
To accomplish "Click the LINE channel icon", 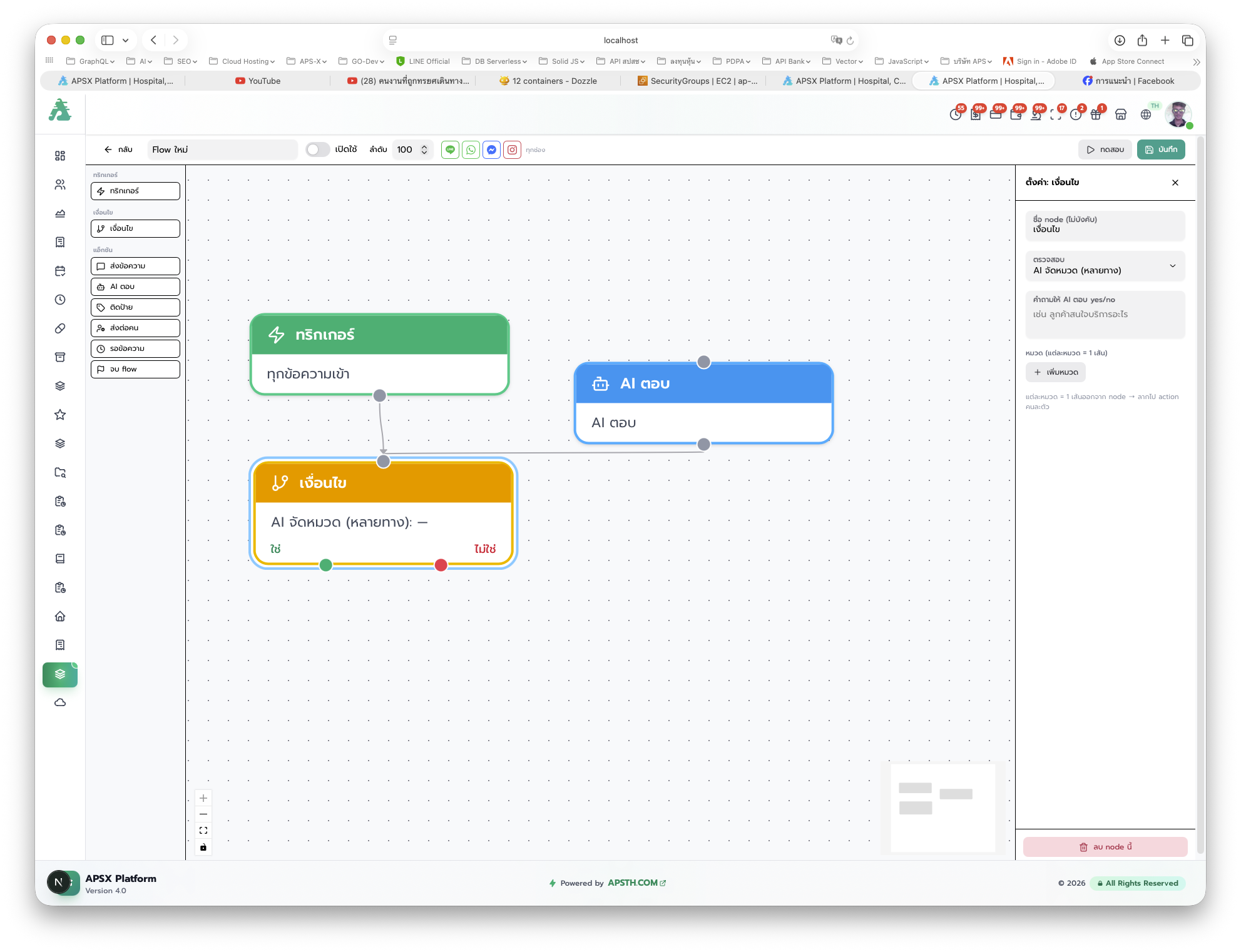I will [x=450, y=150].
